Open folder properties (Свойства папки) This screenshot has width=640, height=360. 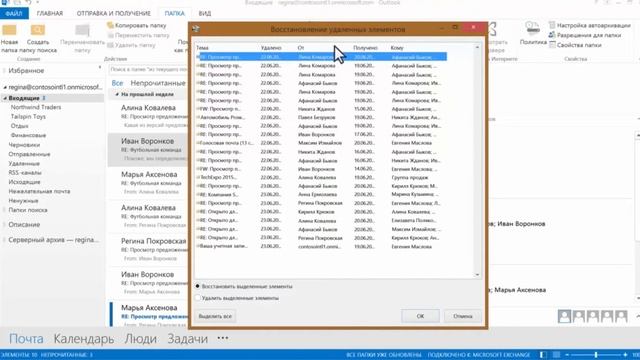[575, 45]
